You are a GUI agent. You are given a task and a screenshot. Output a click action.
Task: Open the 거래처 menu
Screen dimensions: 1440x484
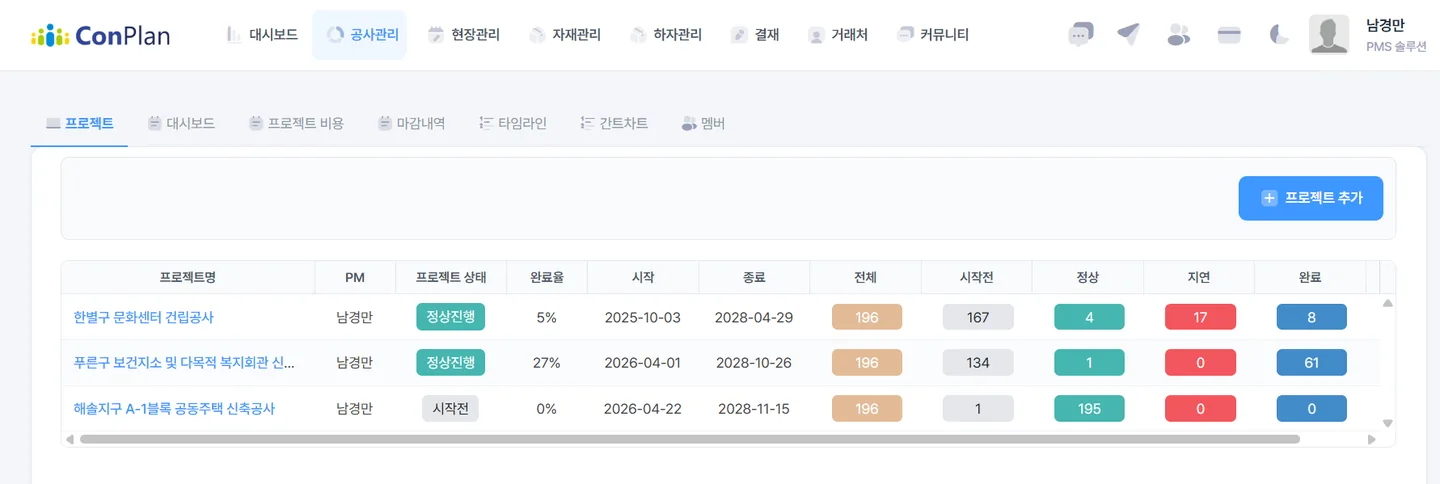click(x=838, y=35)
